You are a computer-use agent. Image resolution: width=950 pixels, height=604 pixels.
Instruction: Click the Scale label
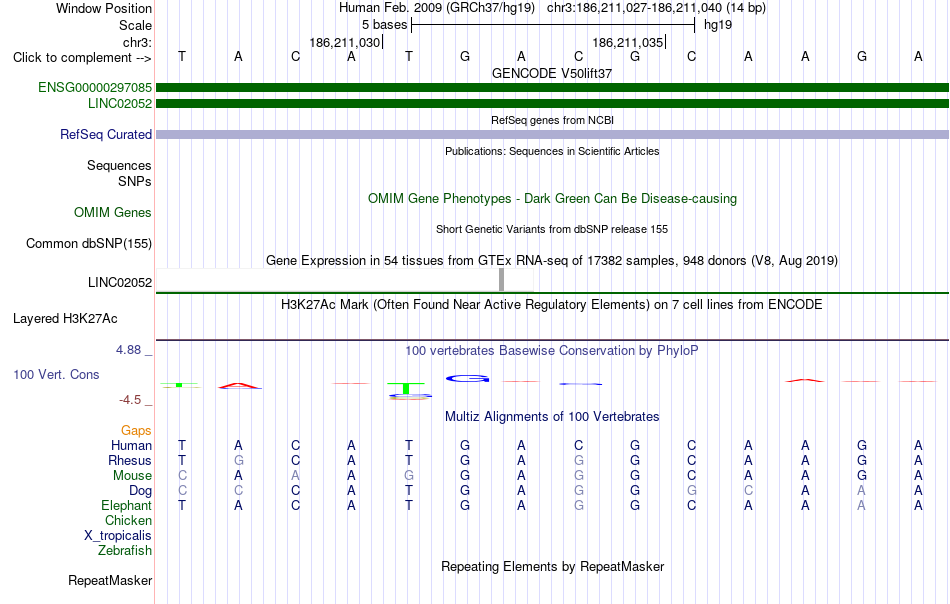136,25
